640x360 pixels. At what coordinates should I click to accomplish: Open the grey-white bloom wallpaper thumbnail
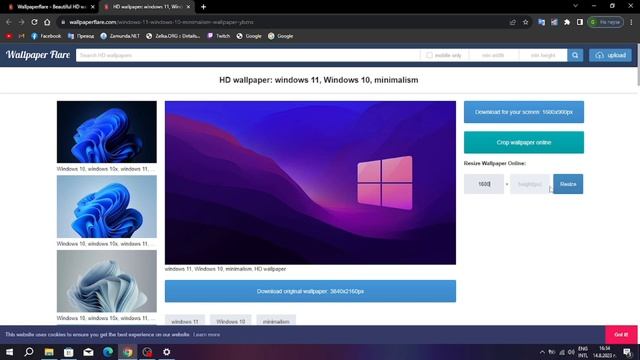coord(107,281)
